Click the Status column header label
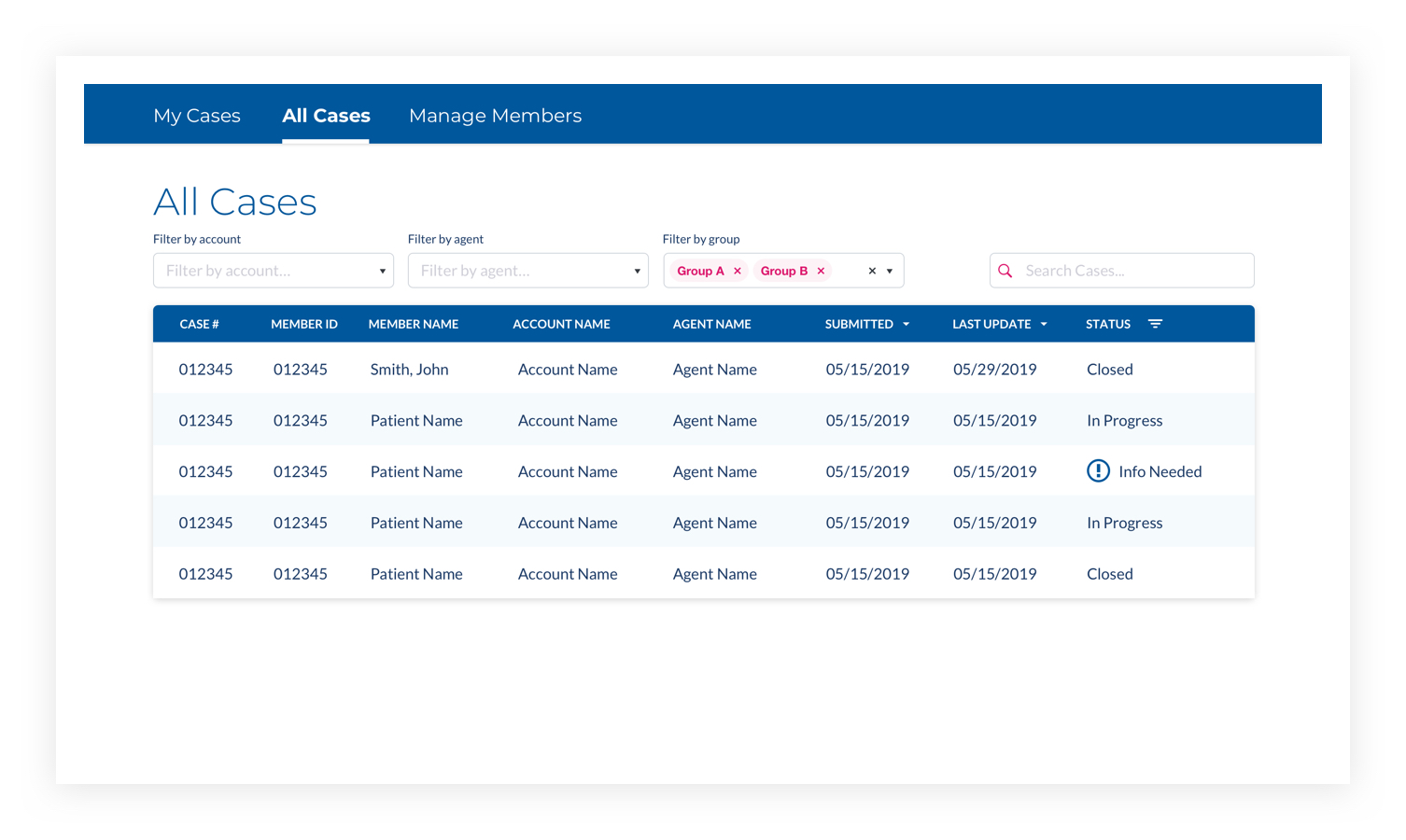 pyautogui.click(x=1108, y=324)
